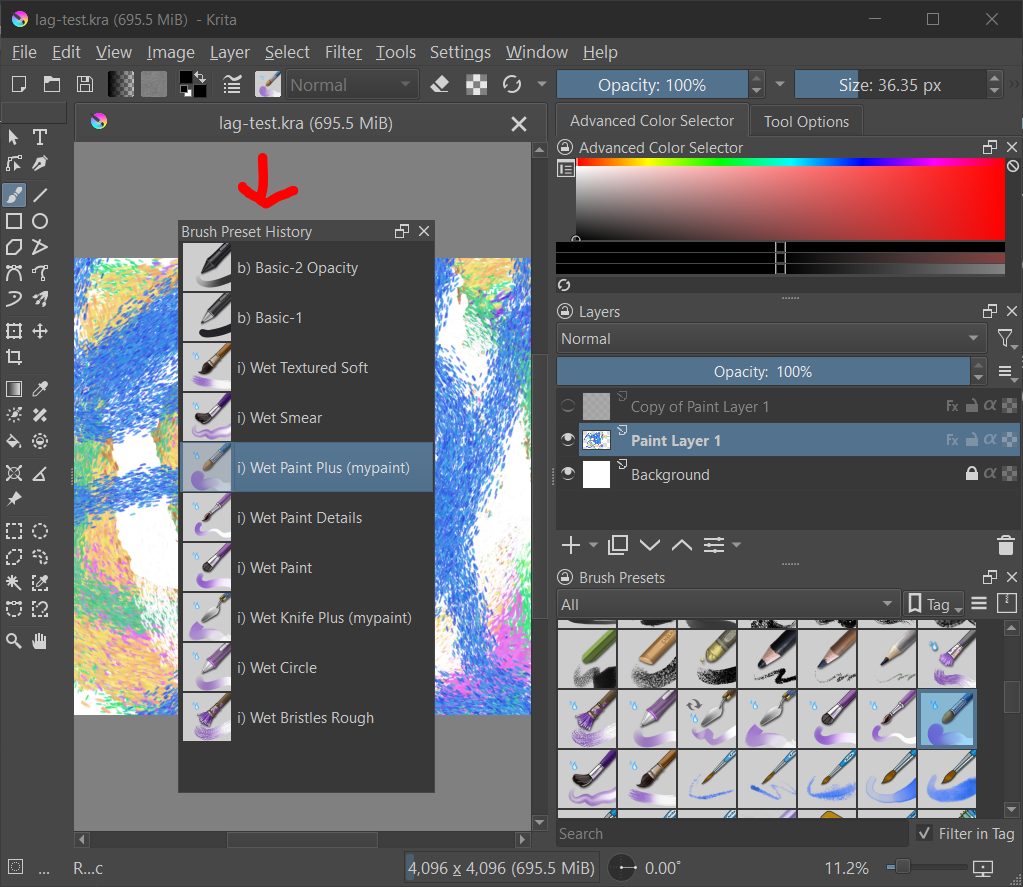Show the Copy of Paint Layer 1

(568, 406)
